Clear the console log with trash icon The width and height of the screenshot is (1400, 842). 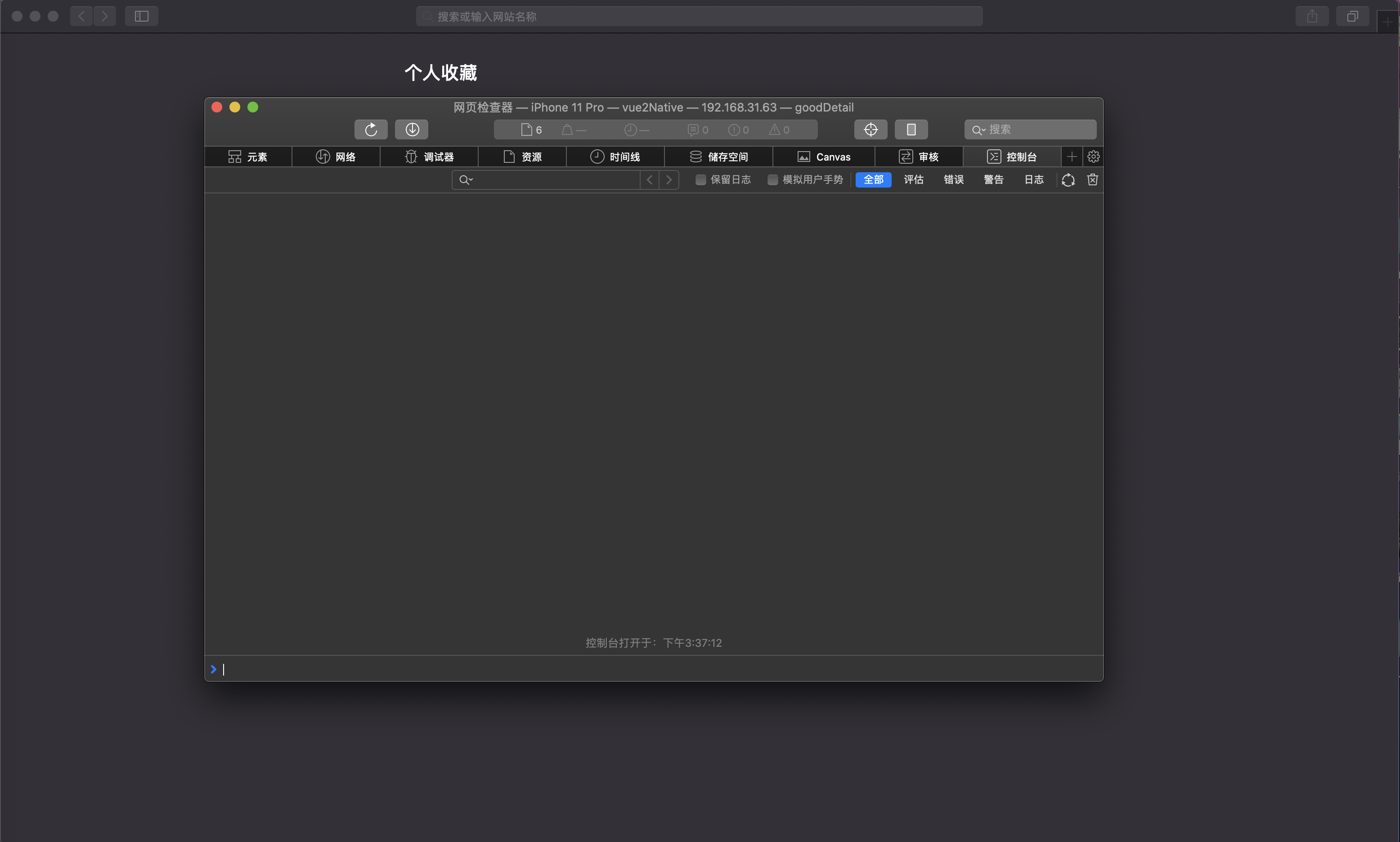pyautogui.click(x=1092, y=180)
